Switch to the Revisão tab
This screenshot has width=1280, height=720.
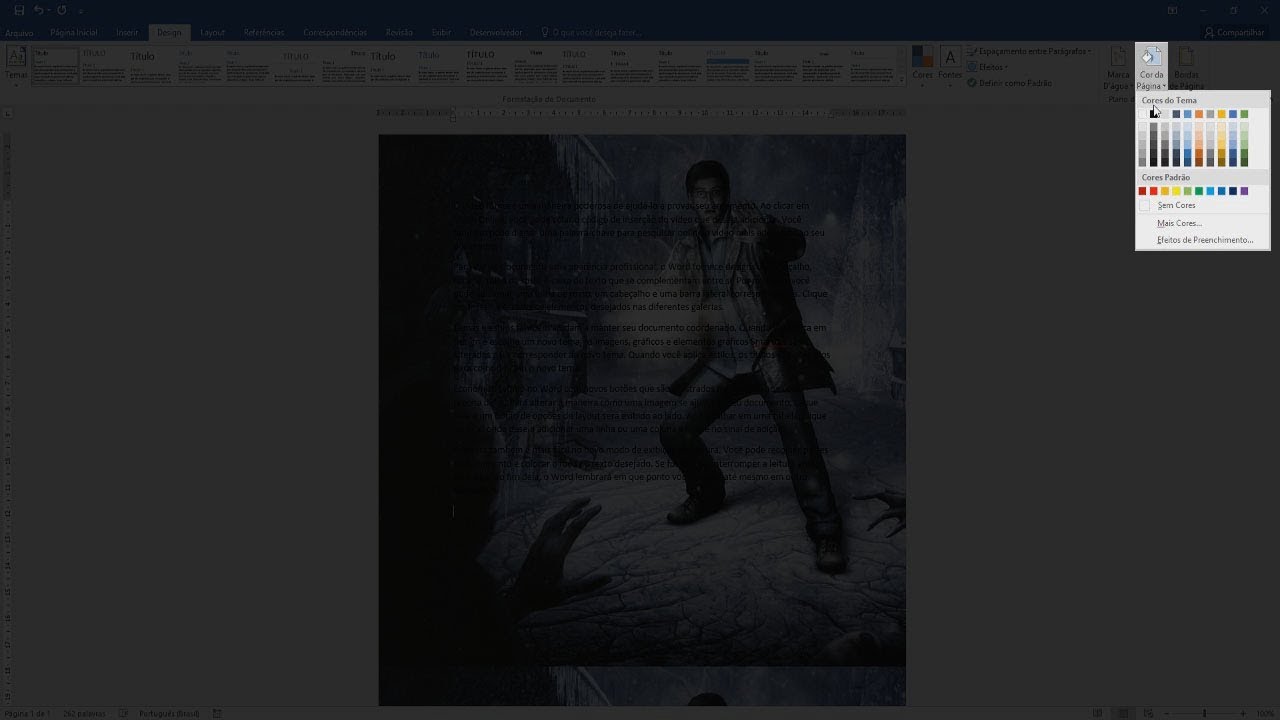[x=399, y=33]
